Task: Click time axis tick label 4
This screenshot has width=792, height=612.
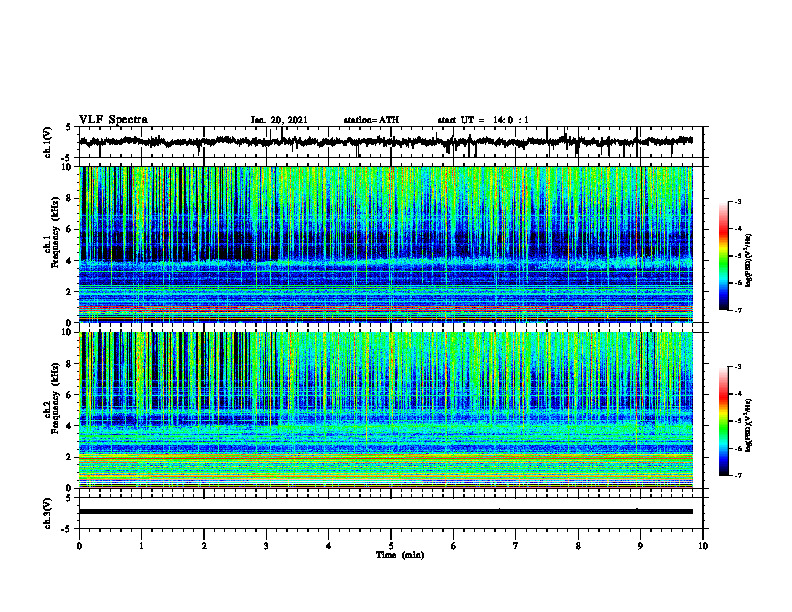Action: (x=329, y=546)
